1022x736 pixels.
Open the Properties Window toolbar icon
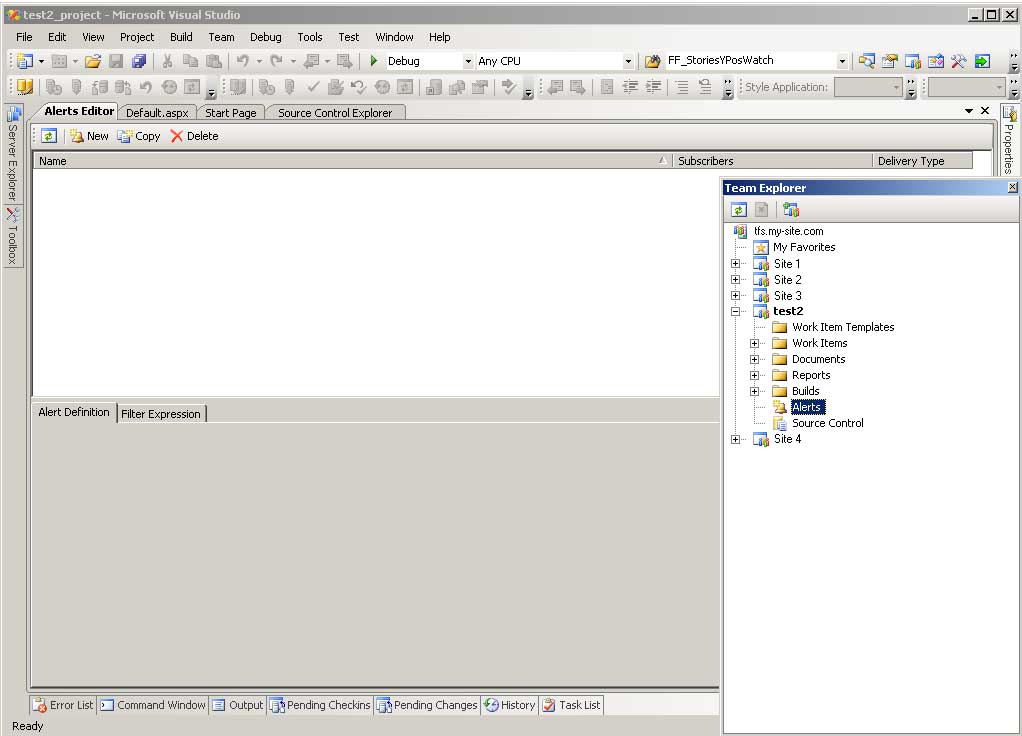890,61
